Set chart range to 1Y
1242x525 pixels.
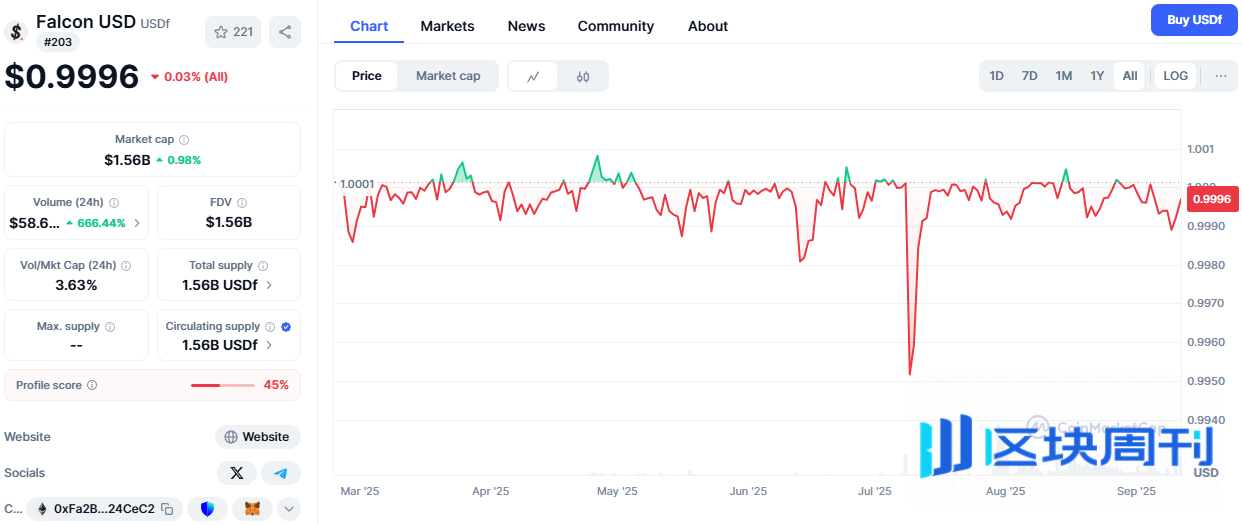[1097, 76]
